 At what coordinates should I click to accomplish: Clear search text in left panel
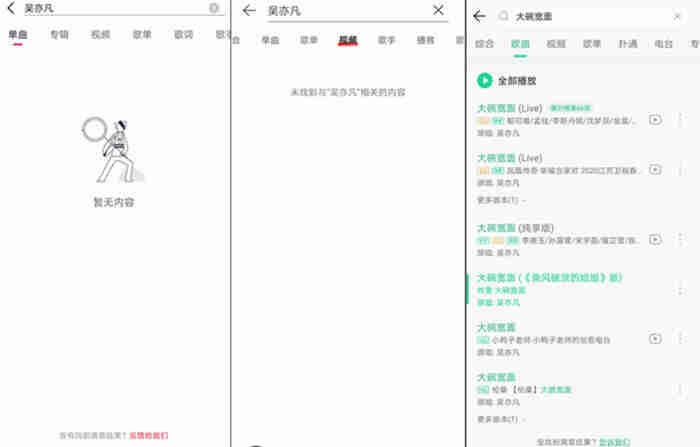coord(214,8)
